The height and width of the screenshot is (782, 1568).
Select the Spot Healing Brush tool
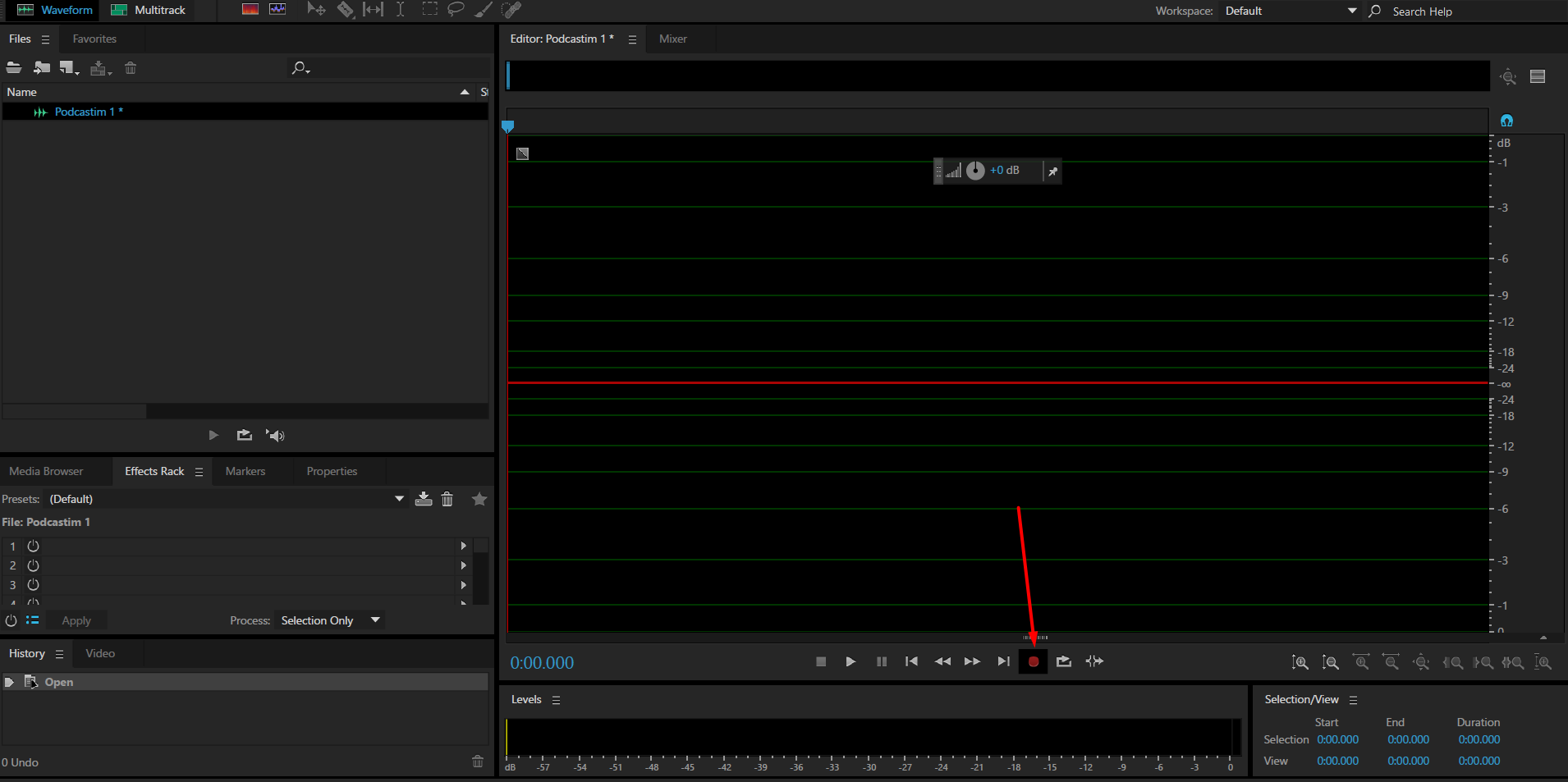click(511, 10)
